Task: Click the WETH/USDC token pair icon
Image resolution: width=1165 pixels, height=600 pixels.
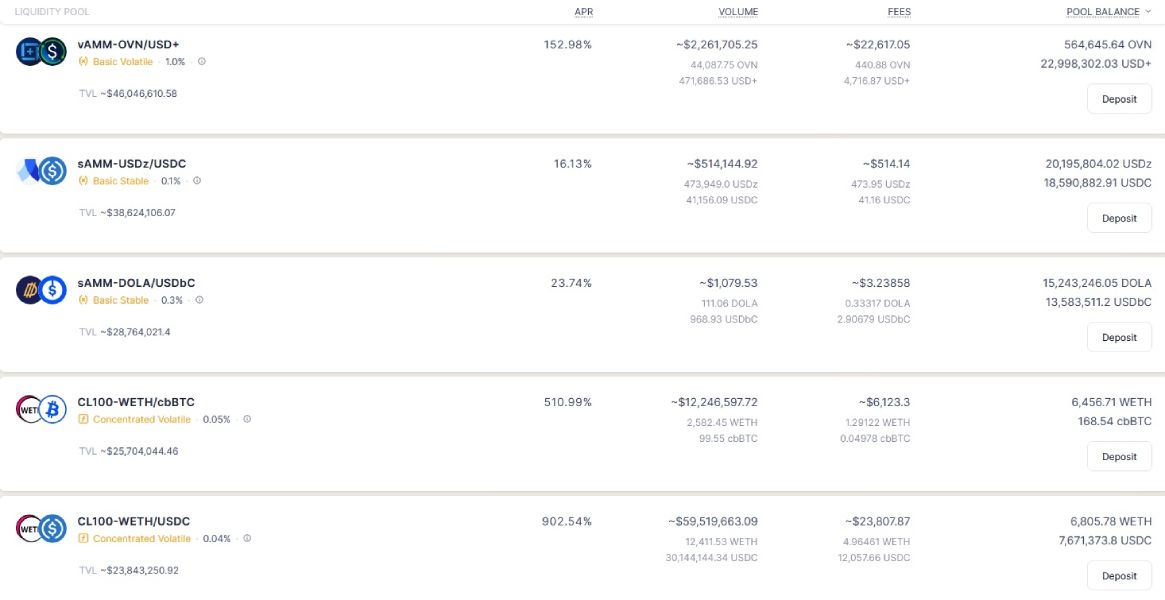Action: tap(41, 528)
